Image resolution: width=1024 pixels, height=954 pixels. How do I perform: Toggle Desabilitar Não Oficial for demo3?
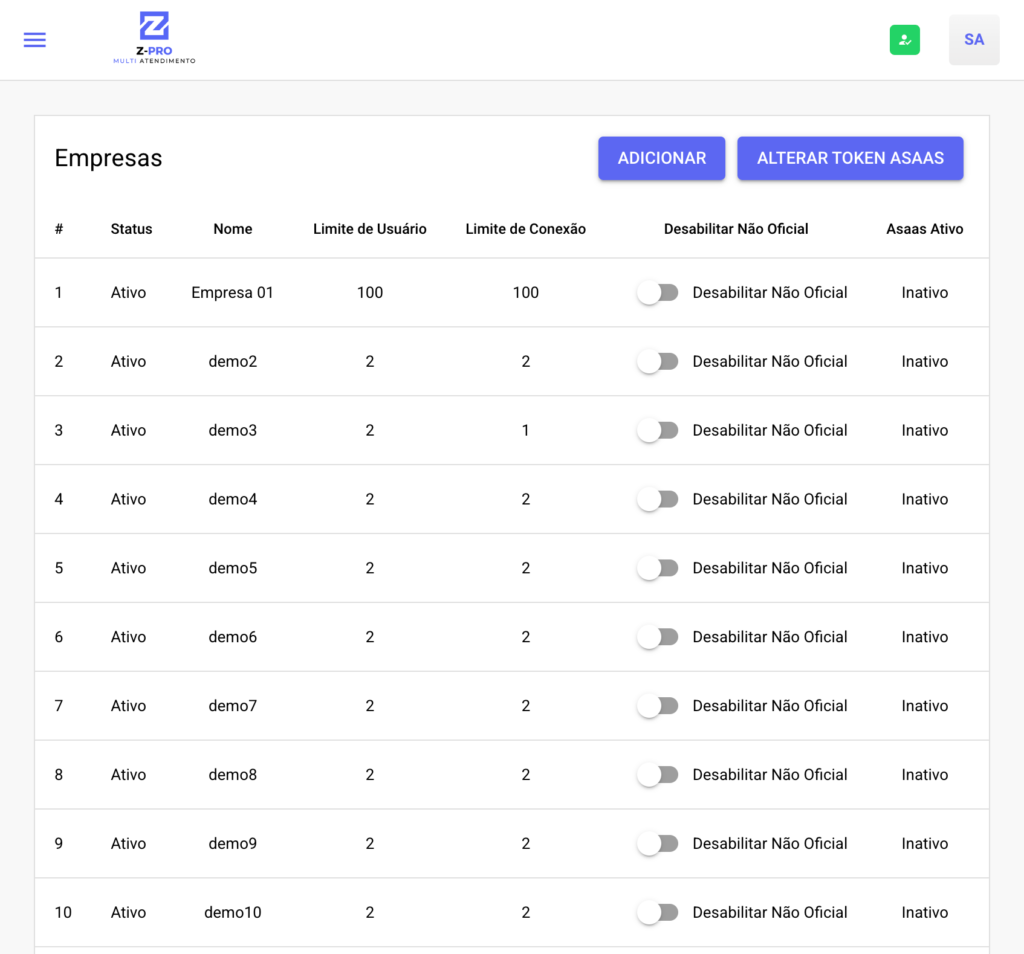pos(658,431)
